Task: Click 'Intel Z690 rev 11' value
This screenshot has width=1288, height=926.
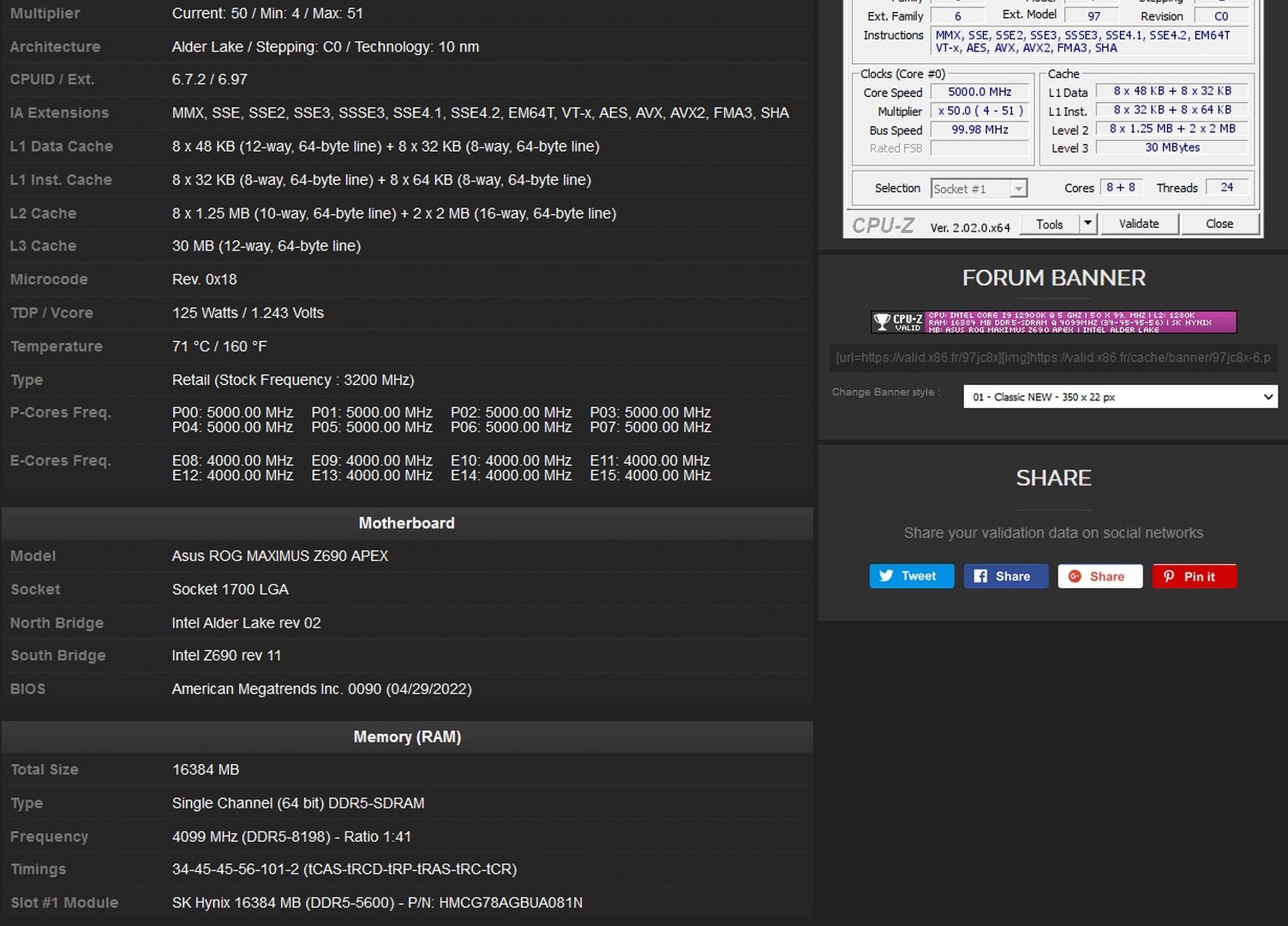Action: pos(226,655)
